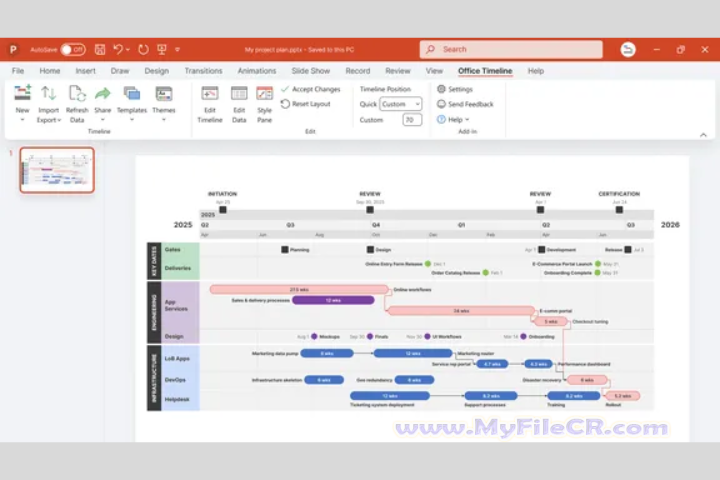Open the File tab
The image size is (720, 480).
pyautogui.click(x=18, y=71)
